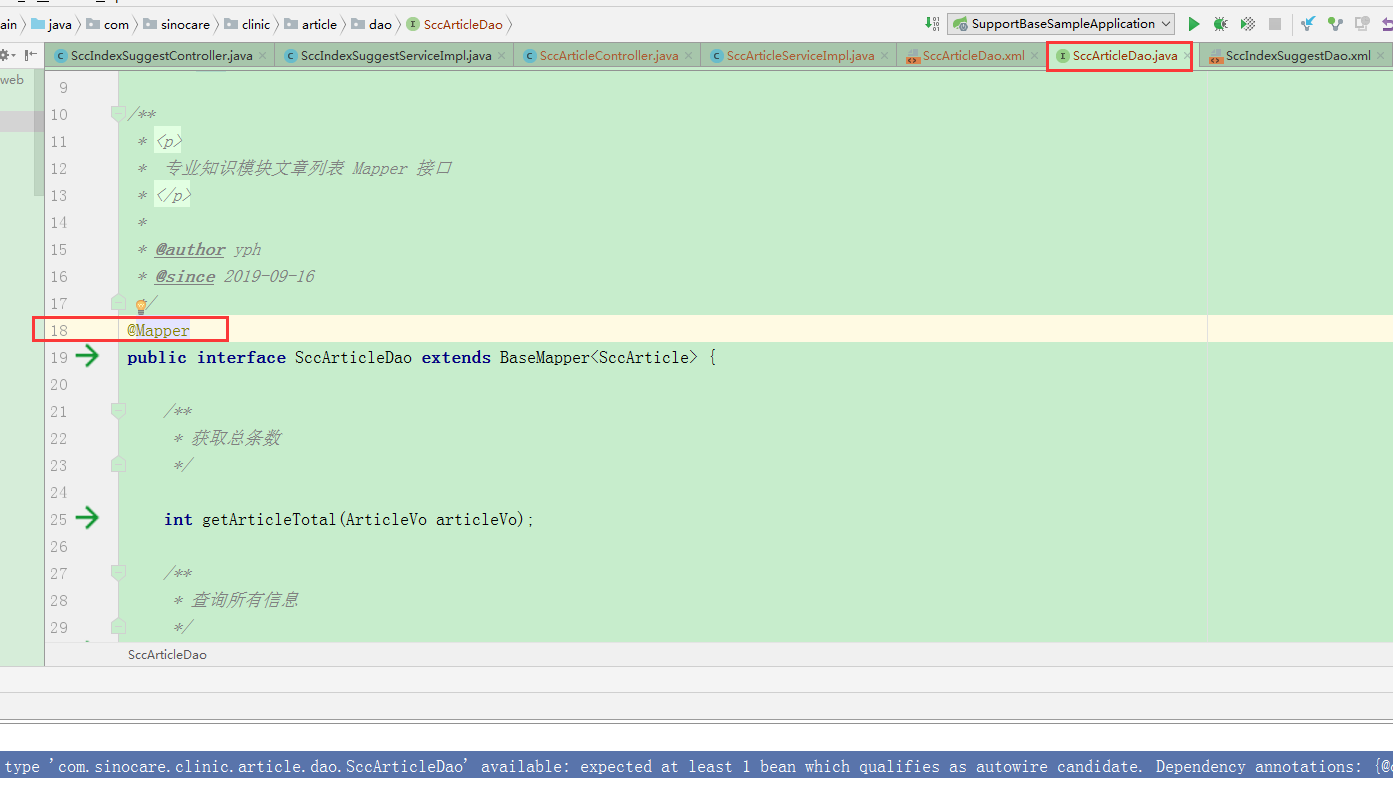Switch to SccArticleDao.xml tab
1393x789 pixels.
[x=973, y=56]
